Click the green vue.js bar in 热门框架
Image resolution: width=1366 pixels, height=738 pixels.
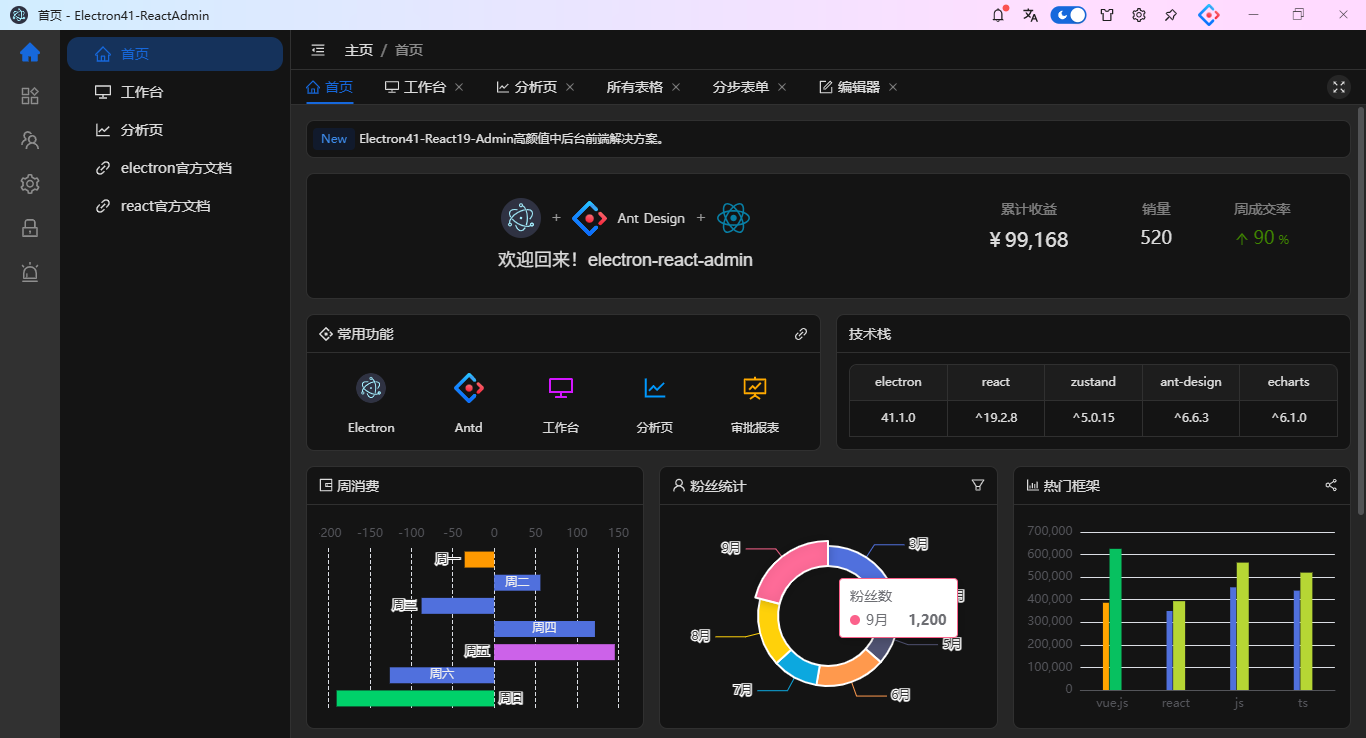pos(1116,619)
